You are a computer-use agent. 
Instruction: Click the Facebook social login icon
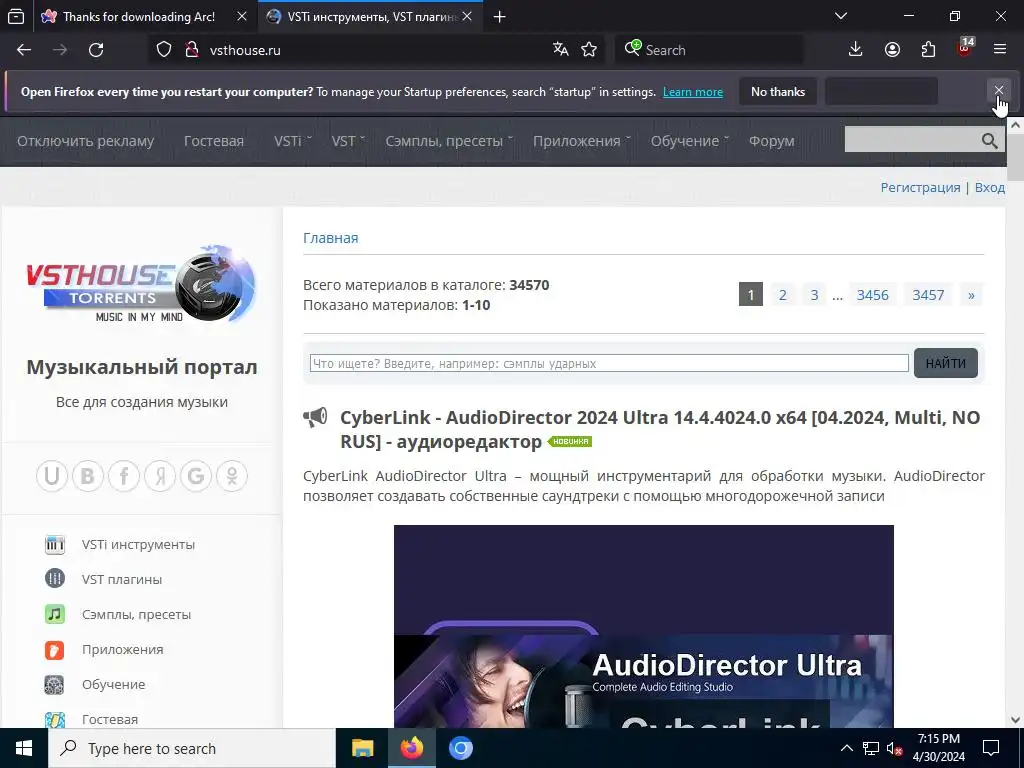124,475
